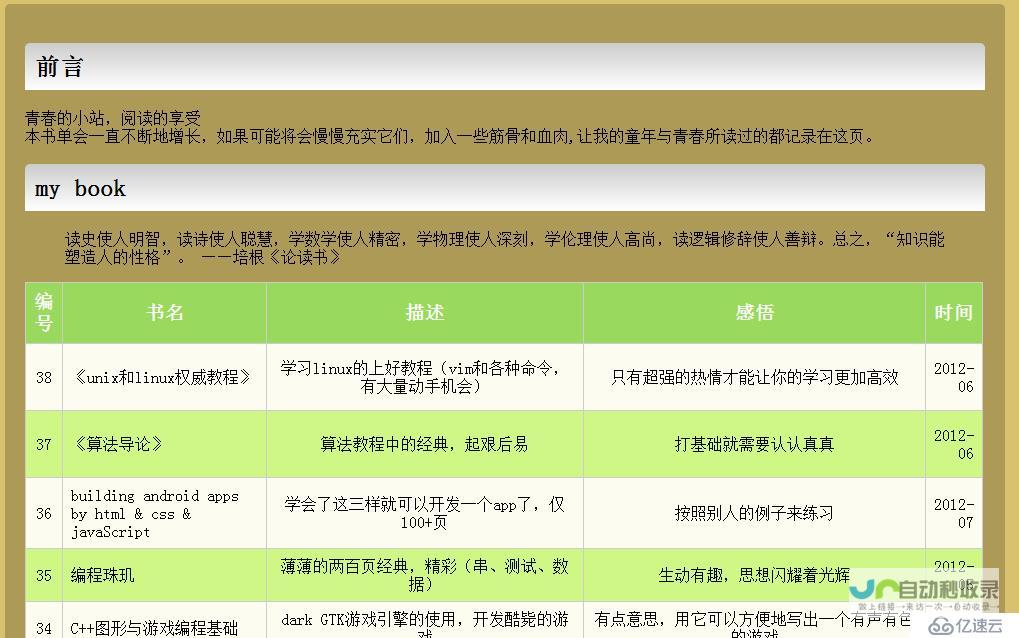1019x638 pixels.
Task: Click the 描述 column header
Action: (424, 313)
